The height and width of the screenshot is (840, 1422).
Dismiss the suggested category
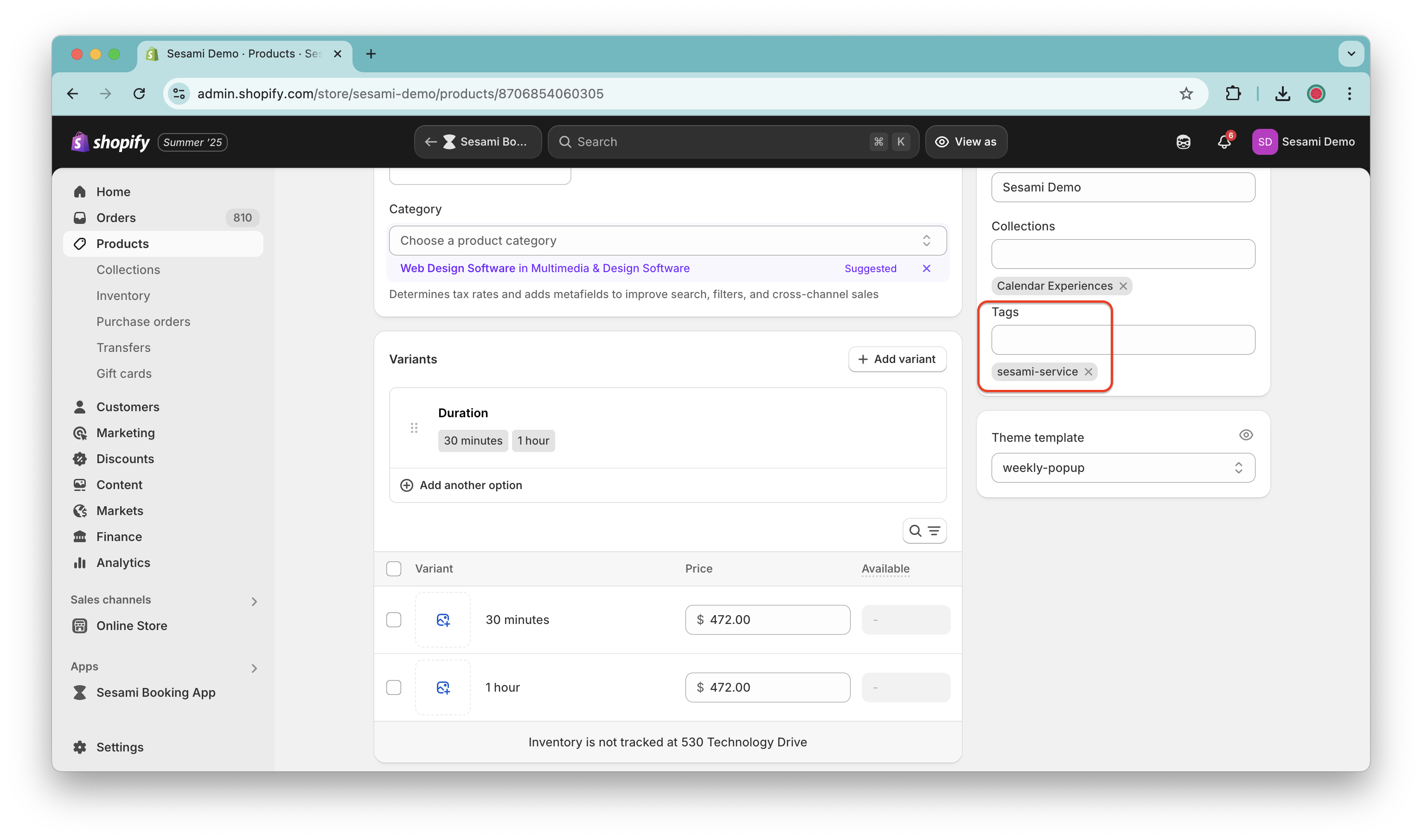coord(926,268)
